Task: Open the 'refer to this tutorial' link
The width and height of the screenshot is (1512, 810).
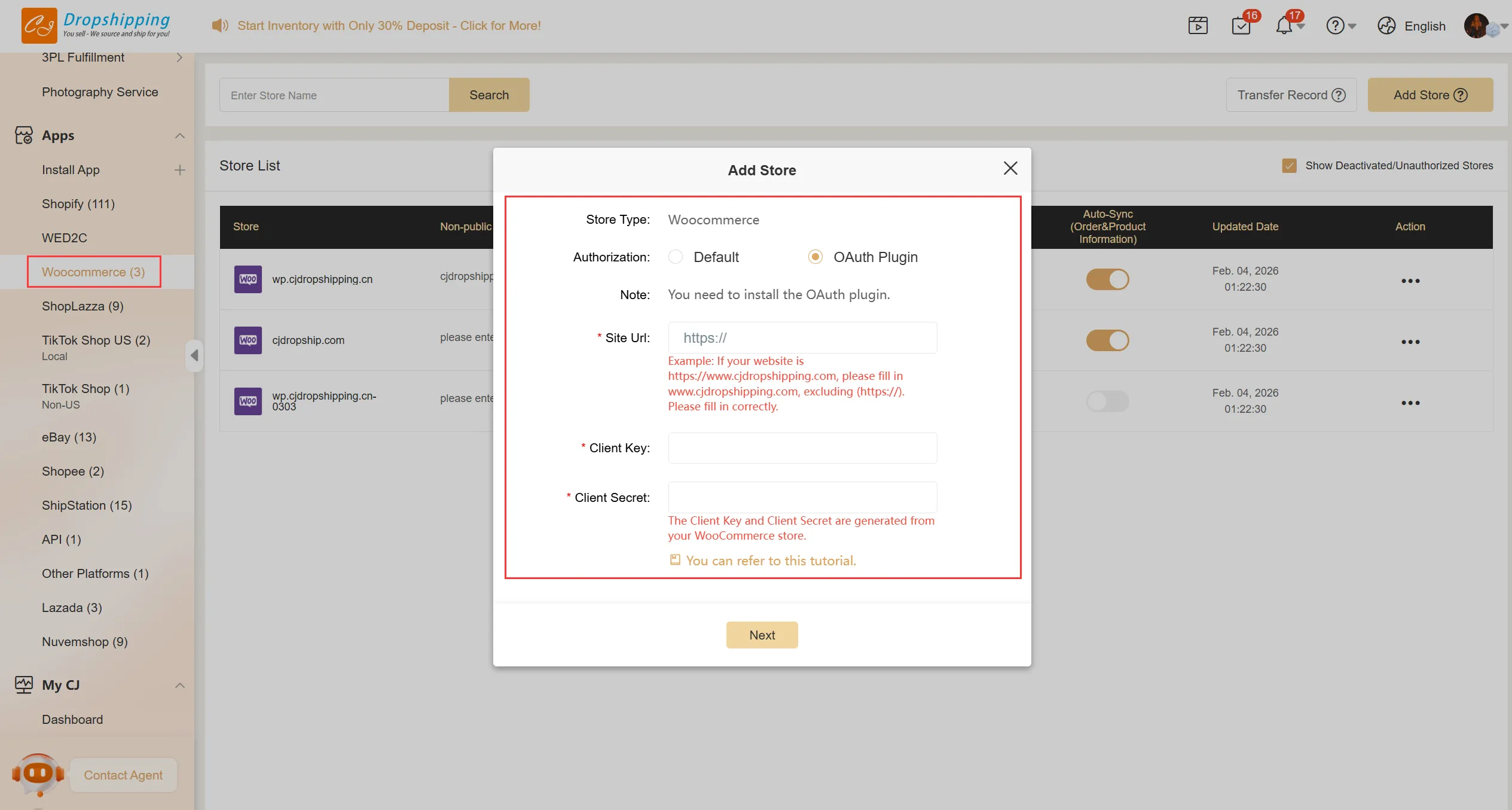Action: [771, 561]
